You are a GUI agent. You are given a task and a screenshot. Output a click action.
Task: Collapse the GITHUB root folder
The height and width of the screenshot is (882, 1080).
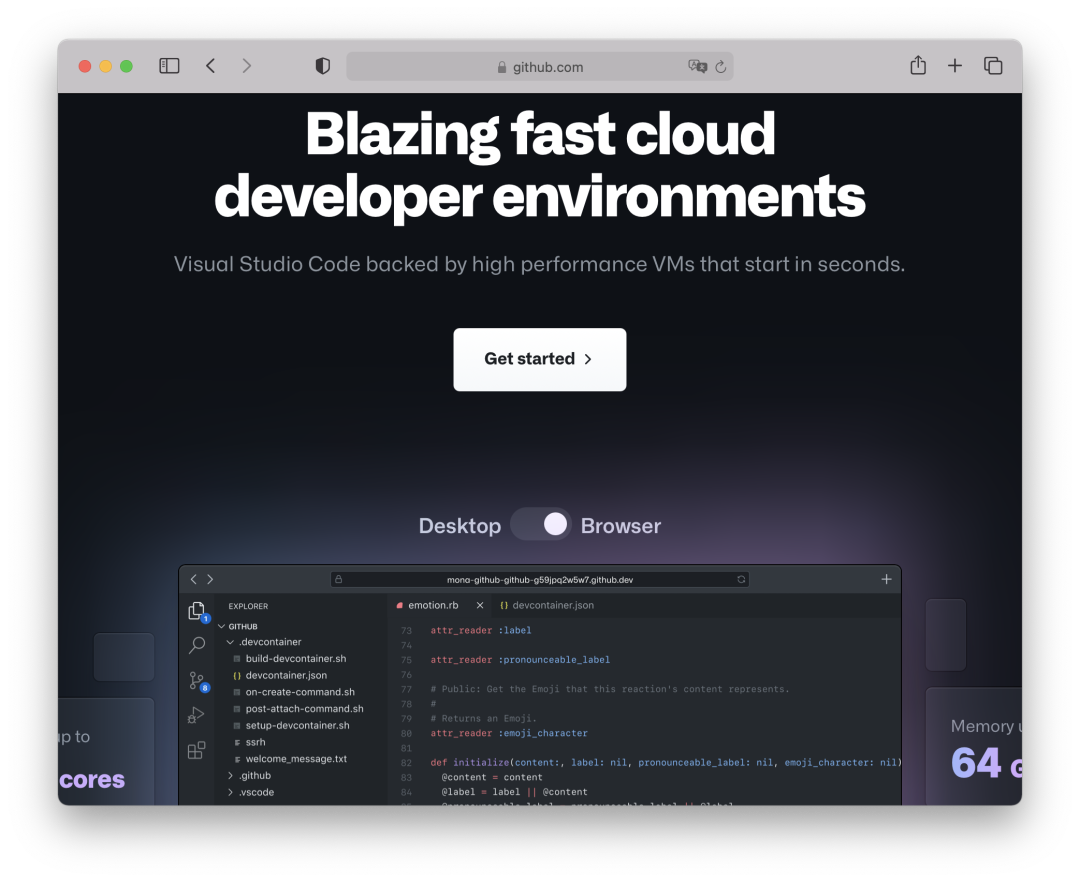[238, 627]
